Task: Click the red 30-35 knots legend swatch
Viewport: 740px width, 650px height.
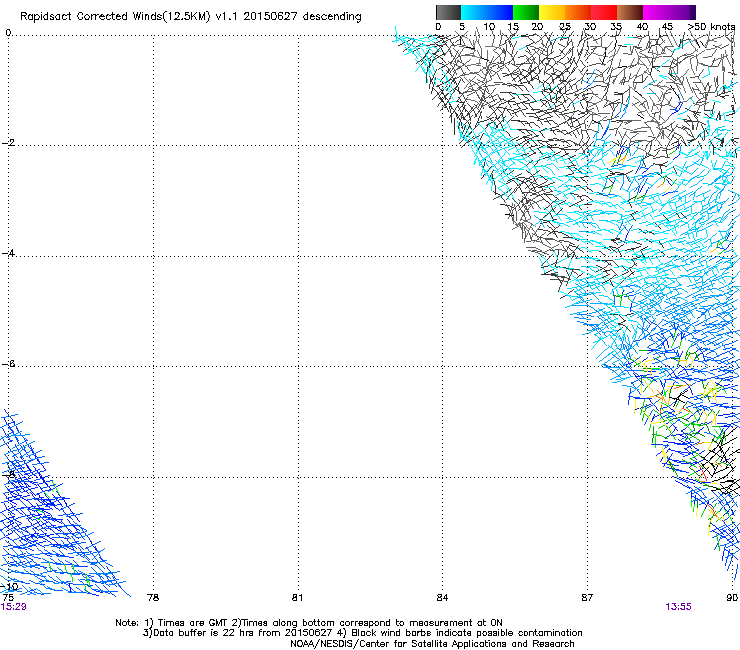Action: (x=604, y=12)
